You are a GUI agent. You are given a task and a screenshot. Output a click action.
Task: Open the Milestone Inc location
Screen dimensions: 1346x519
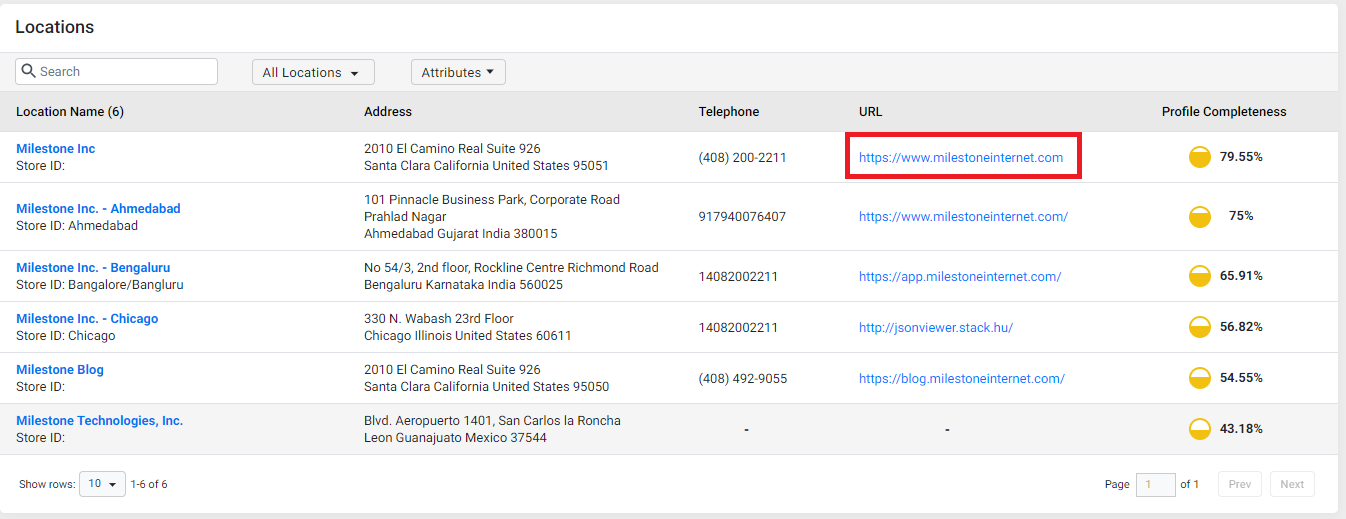click(56, 149)
